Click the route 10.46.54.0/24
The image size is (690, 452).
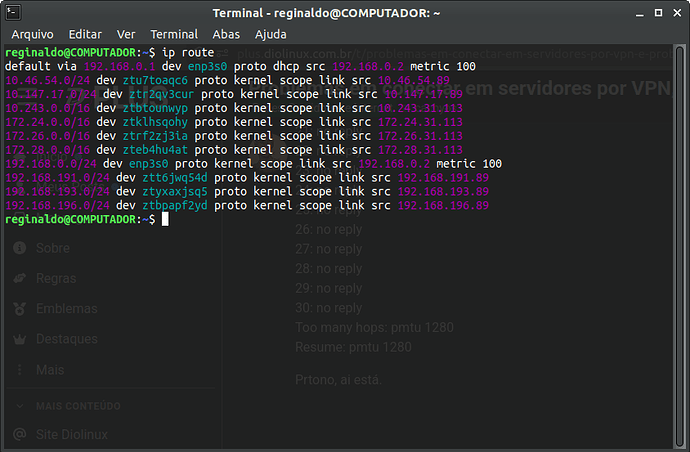click(x=48, y=81)
